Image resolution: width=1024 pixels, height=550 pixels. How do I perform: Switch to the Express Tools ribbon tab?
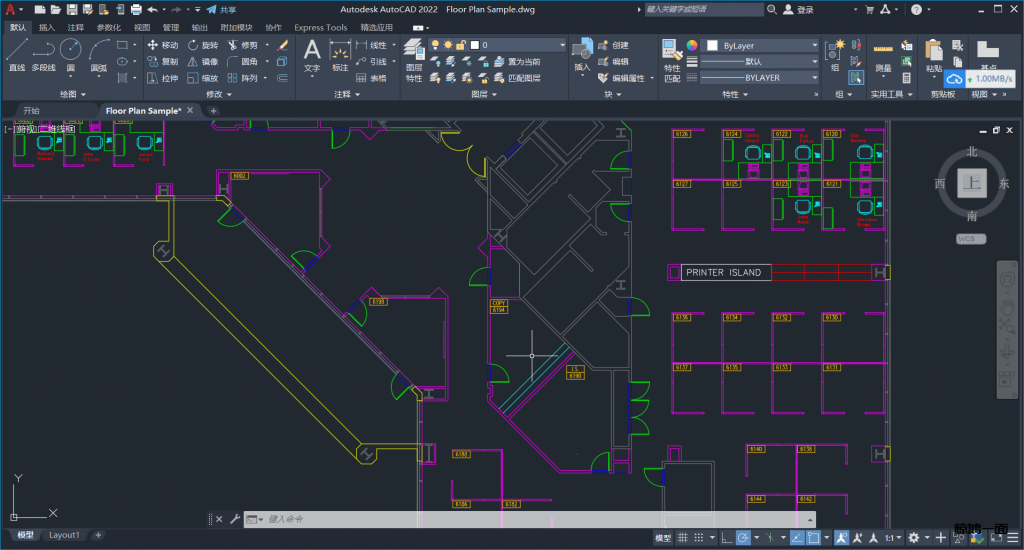pos(320,27)
